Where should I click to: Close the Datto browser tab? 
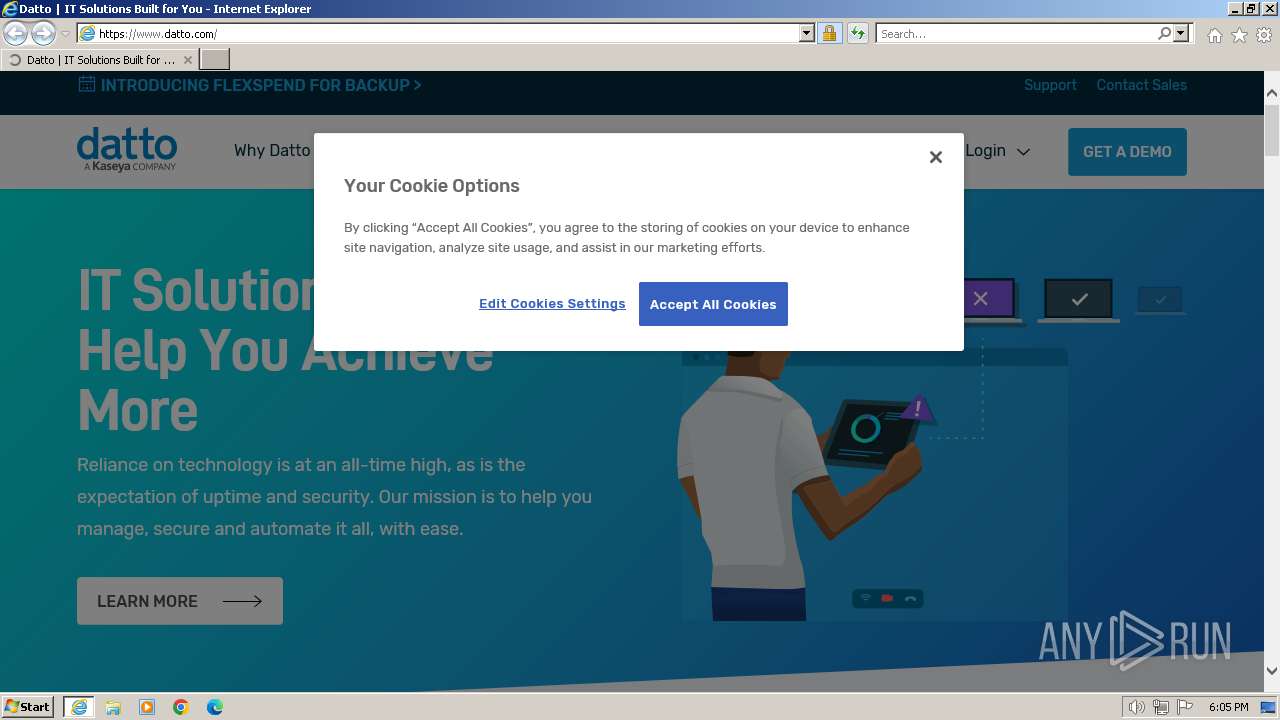pyautogui.click(x=188, y=60)
